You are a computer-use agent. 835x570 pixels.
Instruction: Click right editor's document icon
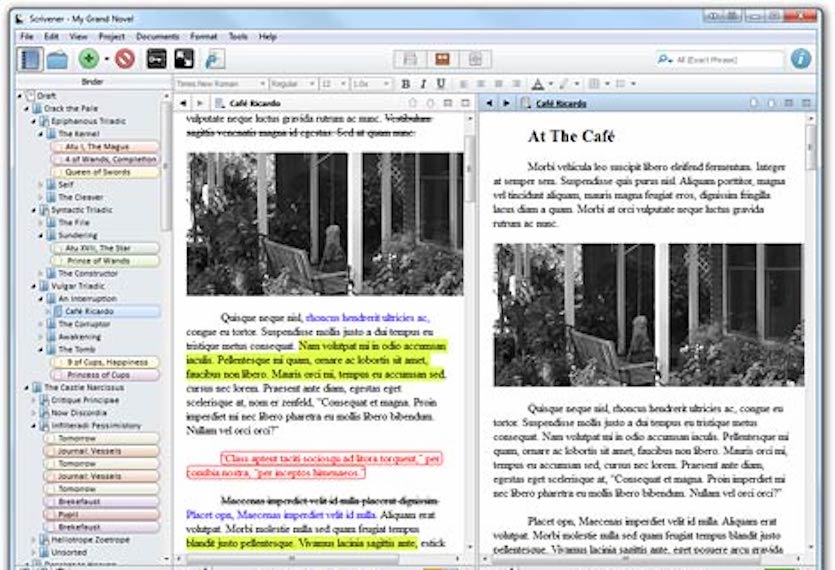526,103
